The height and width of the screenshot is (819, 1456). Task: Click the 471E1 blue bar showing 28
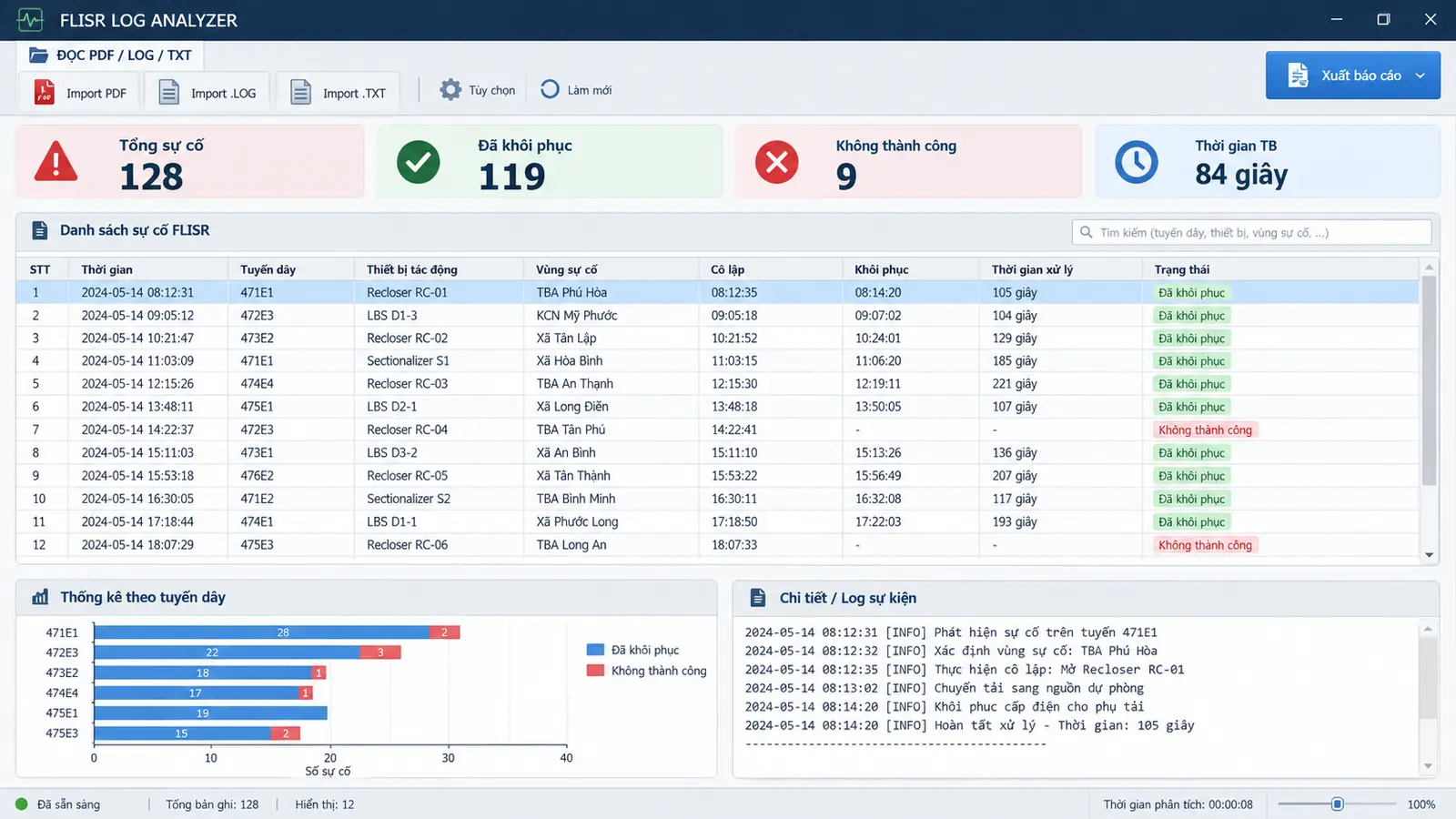261,632
